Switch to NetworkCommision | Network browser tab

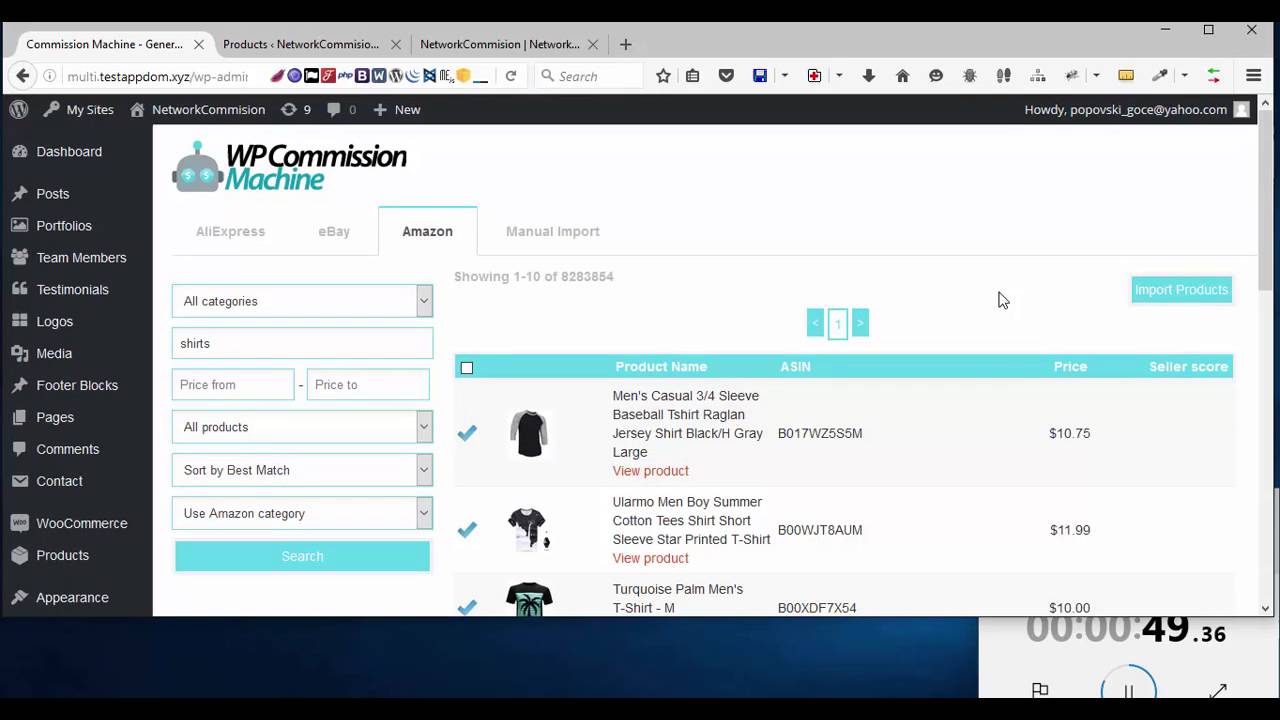click(499, 44)
